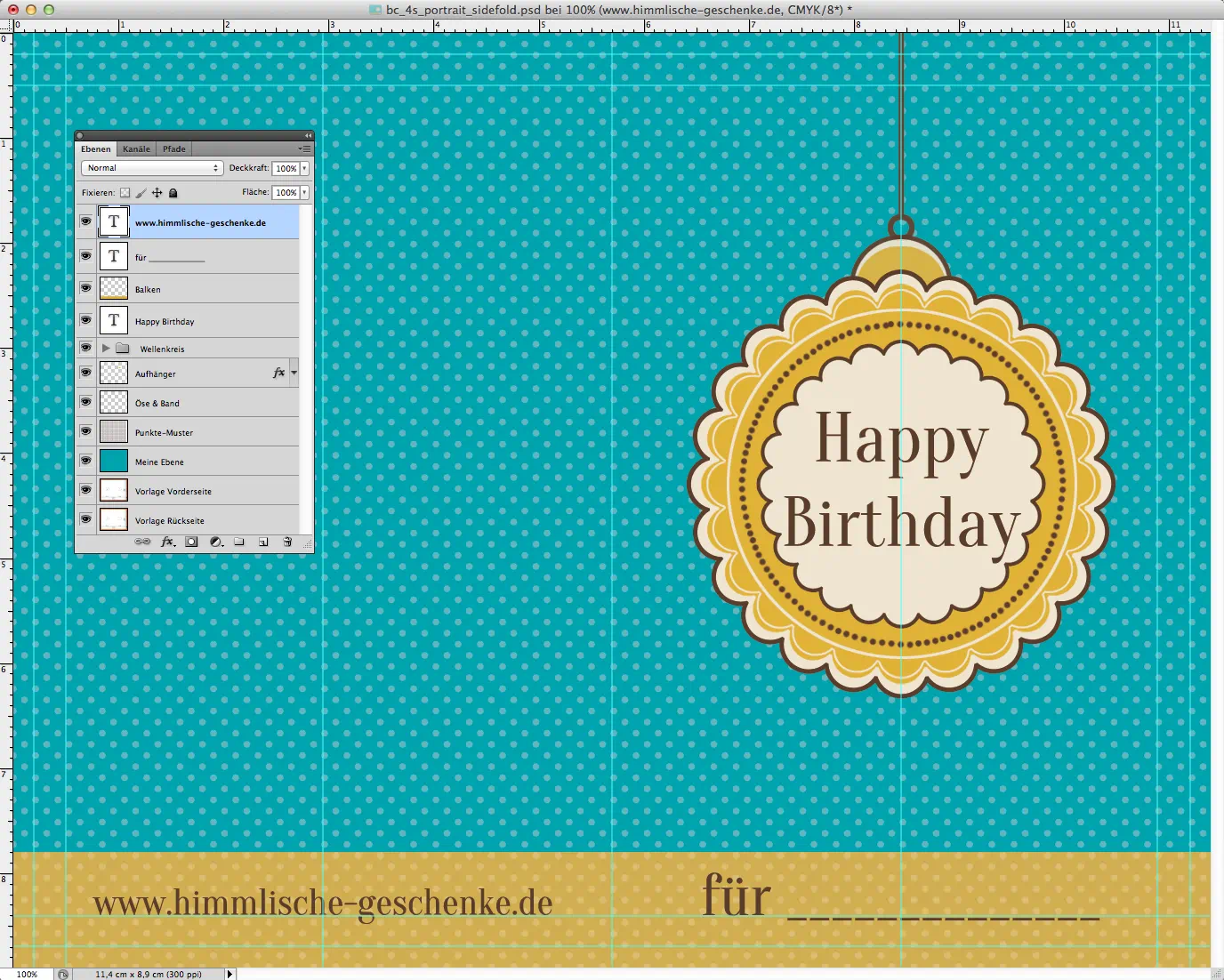Create new adjustment layer icon
Viewport: 1224px width, 980px height.
pos(215,542)
